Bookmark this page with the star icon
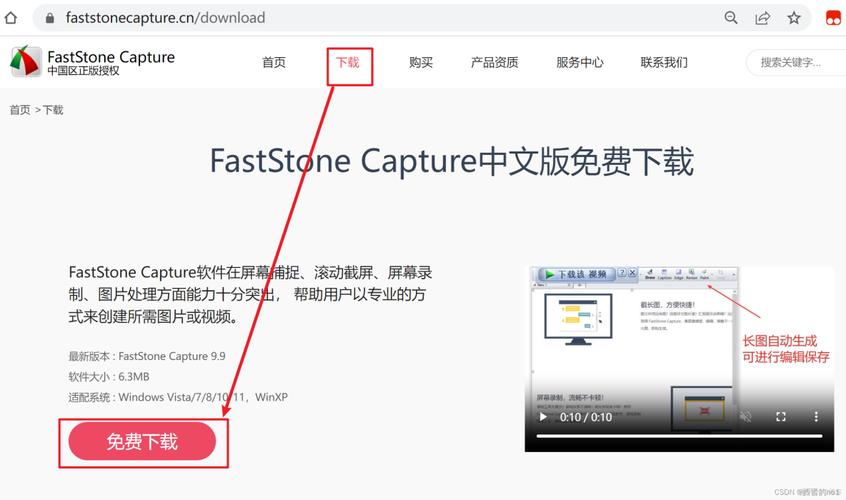This screenshot has width=846, height=500. coord(794,18)
